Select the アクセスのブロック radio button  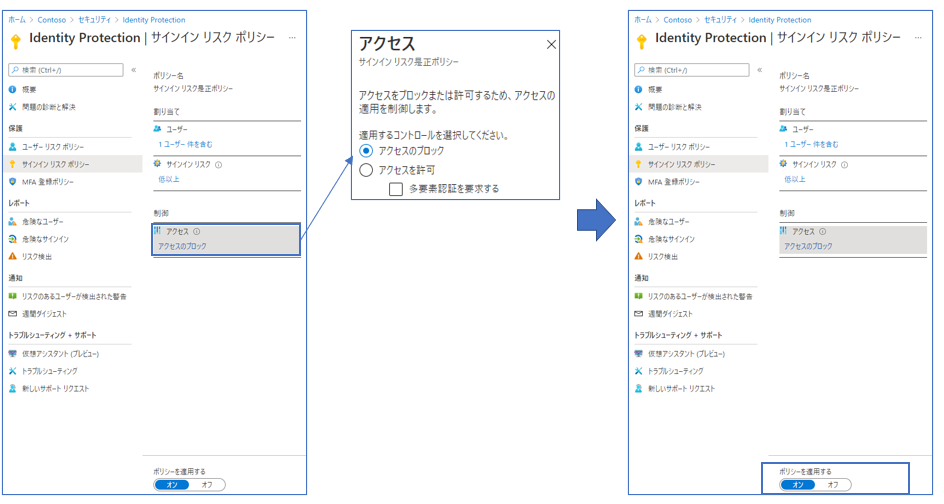pyautogui.click(x=366, y=151)
